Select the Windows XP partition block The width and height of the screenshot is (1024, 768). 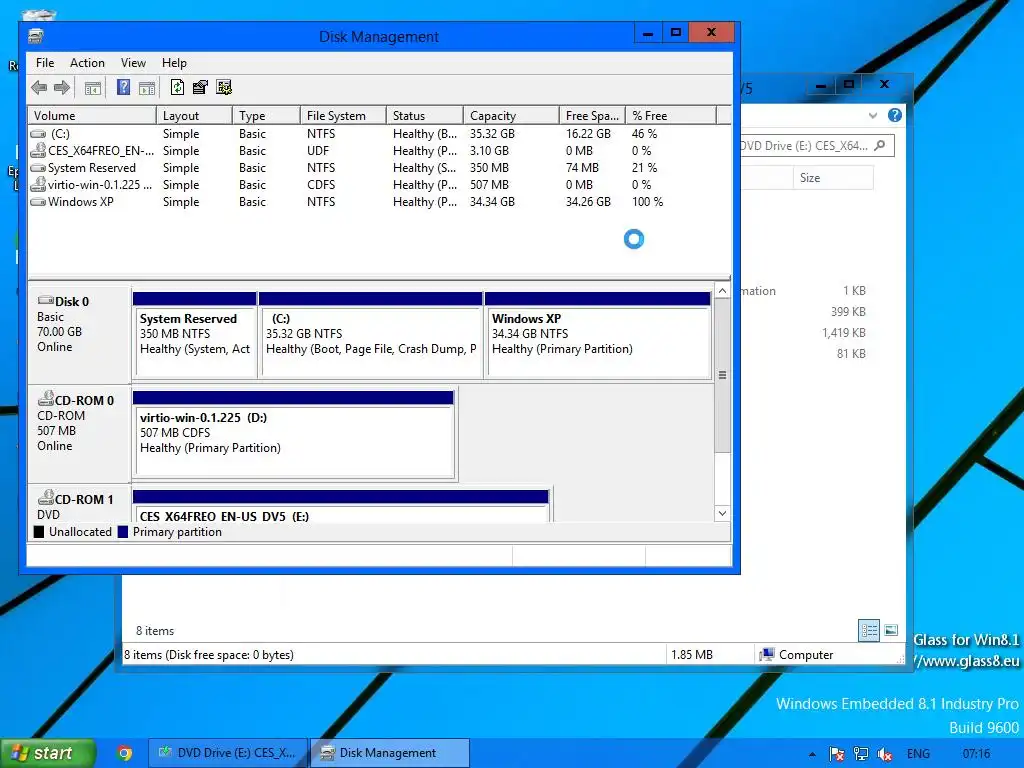pos(598,335)
